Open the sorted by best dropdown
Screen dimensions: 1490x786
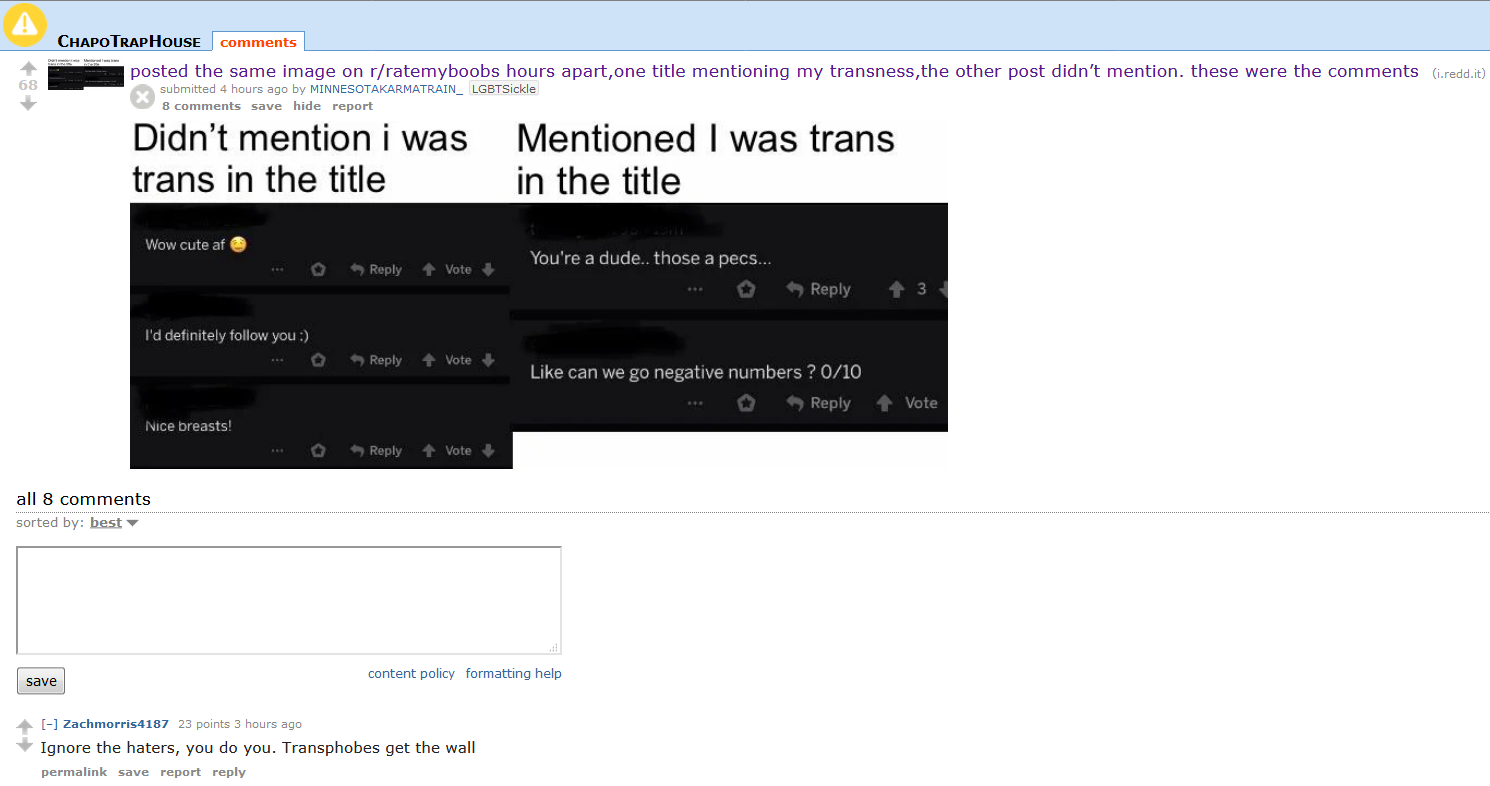(x=114, y=522)
